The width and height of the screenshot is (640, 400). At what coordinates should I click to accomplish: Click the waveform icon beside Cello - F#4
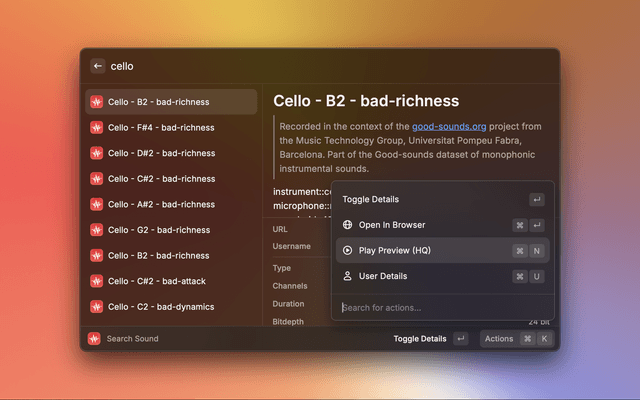[x=96, y=128]
